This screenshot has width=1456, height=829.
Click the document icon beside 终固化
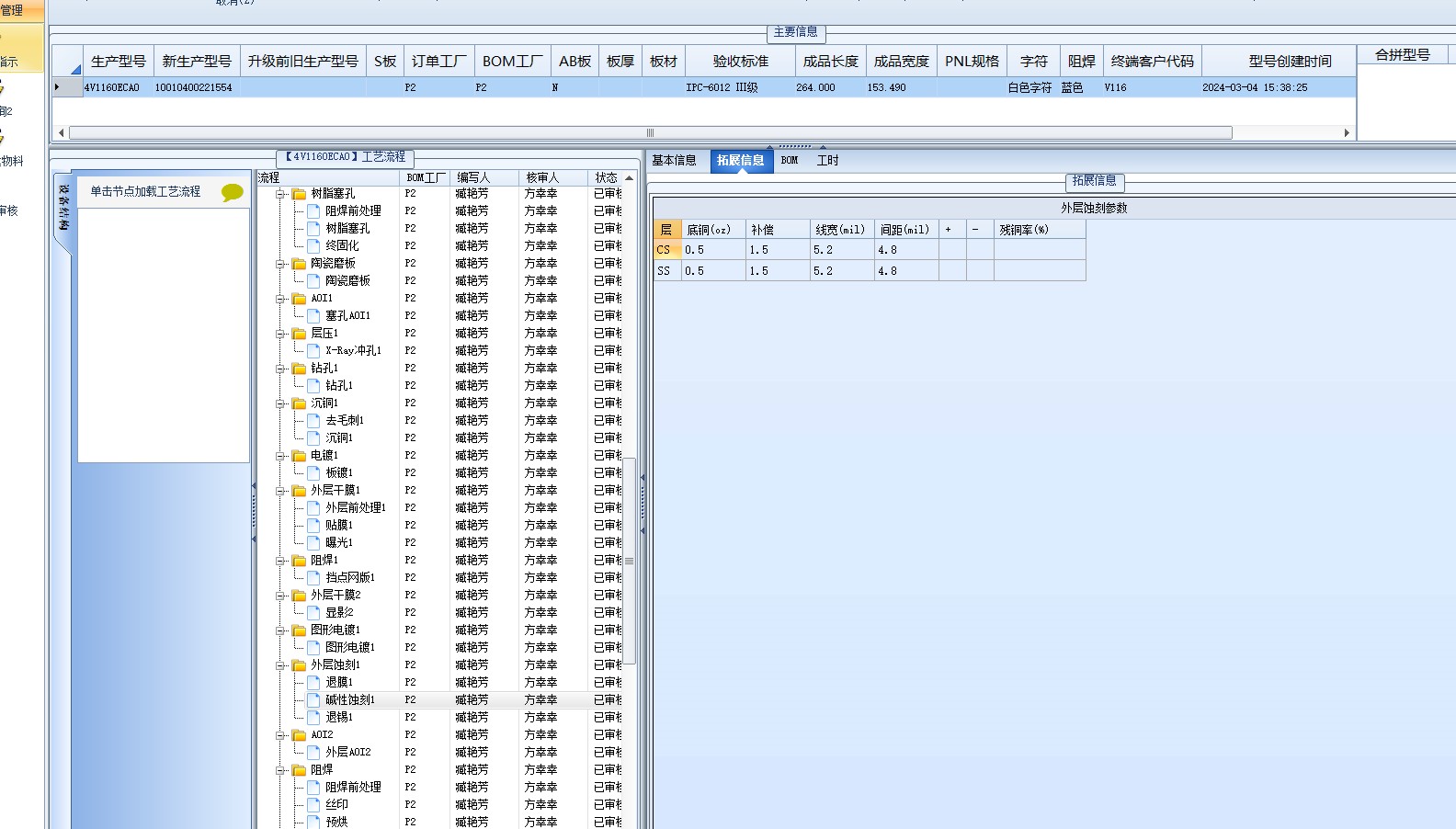(x=313, y=246)
